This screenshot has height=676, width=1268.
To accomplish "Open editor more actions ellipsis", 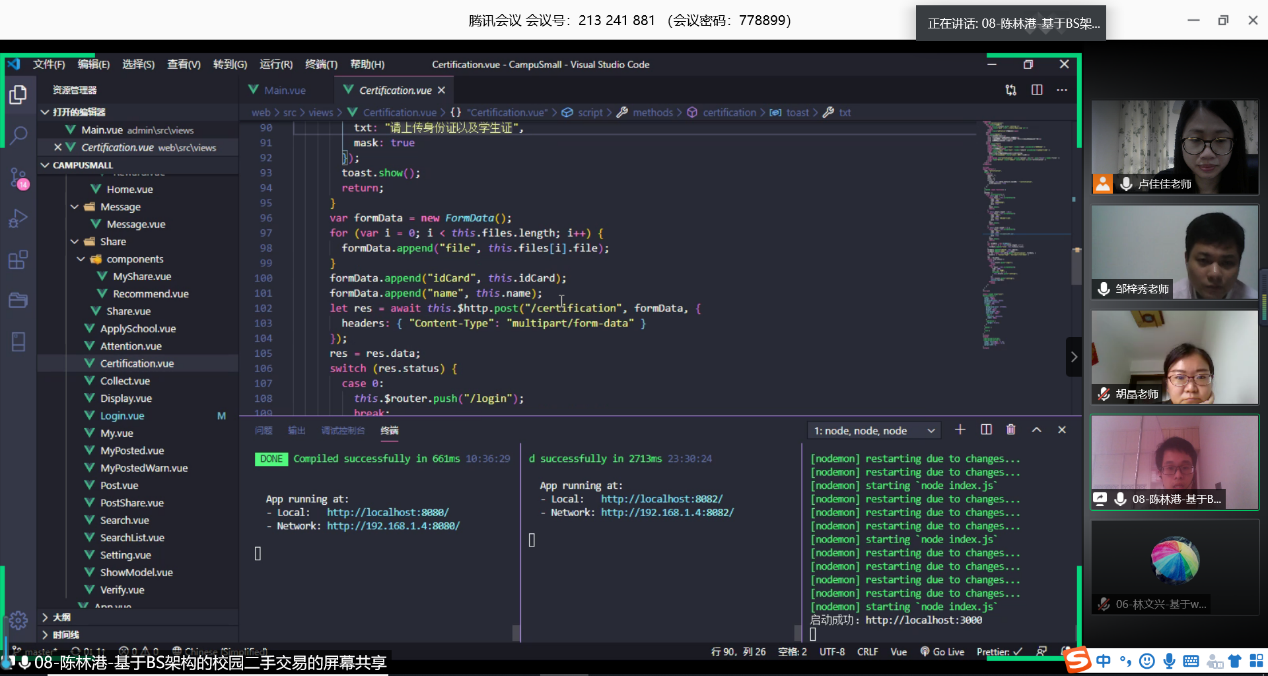I will (1062, 90).
